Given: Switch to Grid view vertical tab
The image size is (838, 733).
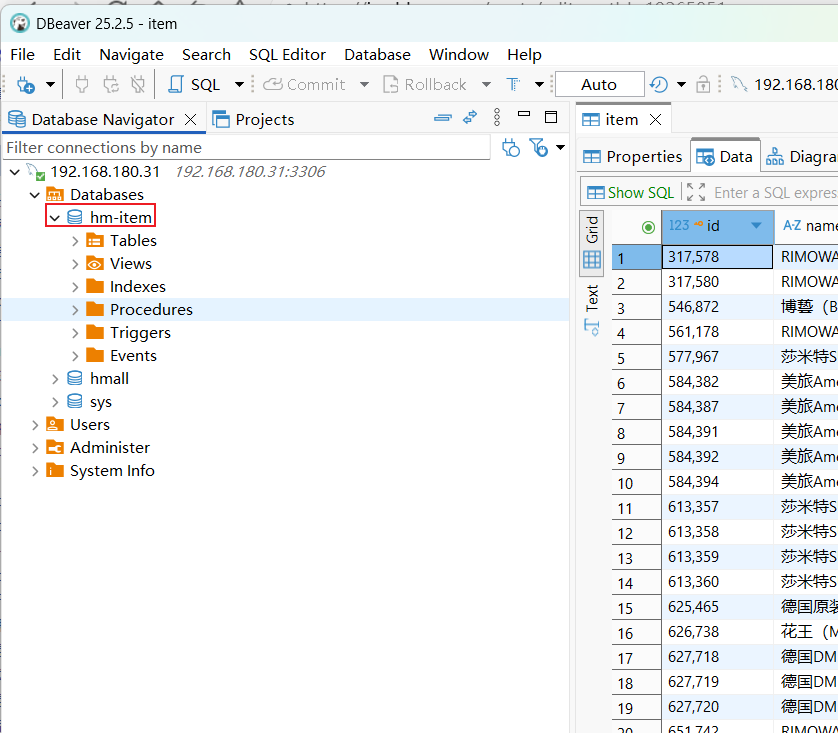Looking at the screenshot, I should (592, 243).
